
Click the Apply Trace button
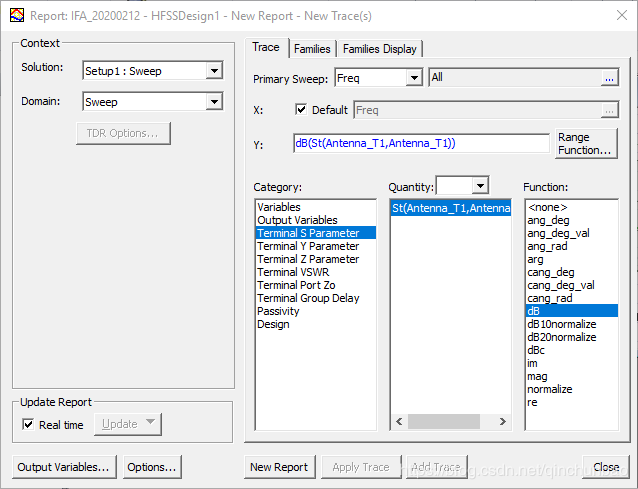pyautogui.click(x=361, y=467)
